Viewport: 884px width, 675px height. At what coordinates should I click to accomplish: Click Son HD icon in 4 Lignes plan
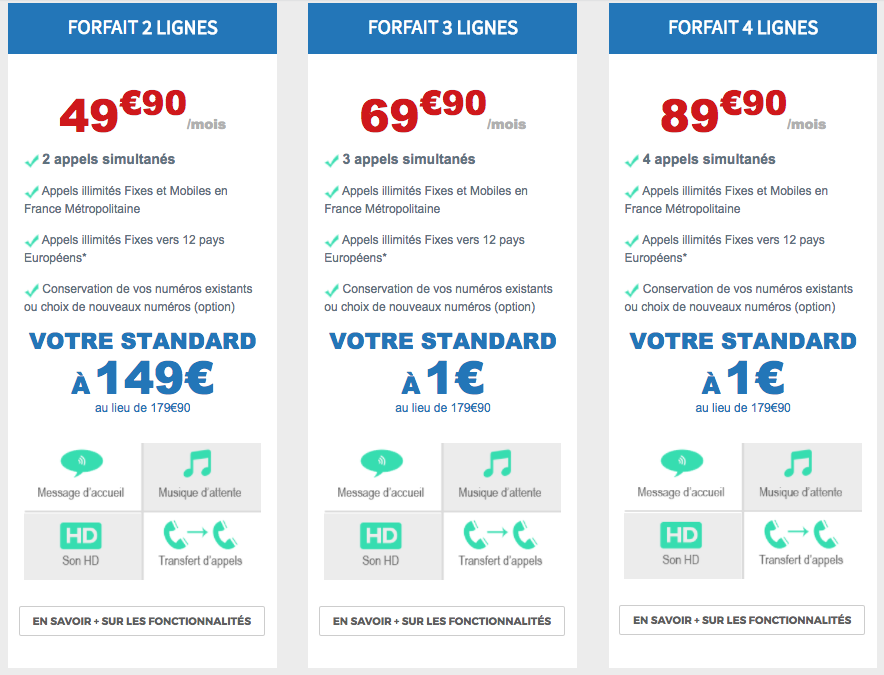pyautogui.click(x=681, y=535)
